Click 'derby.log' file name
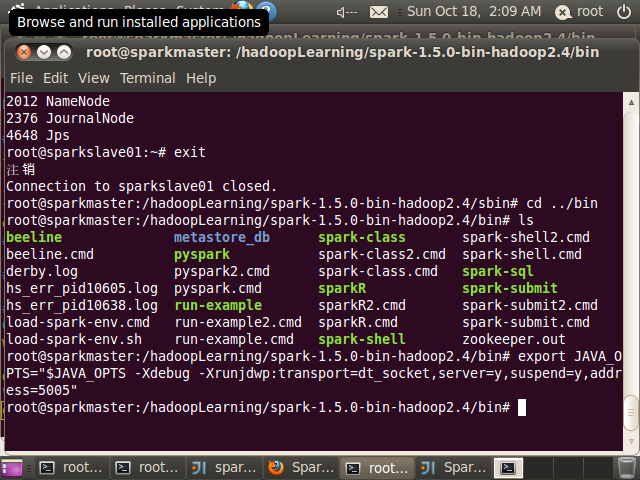640x480 pixels. coord(42,271)
